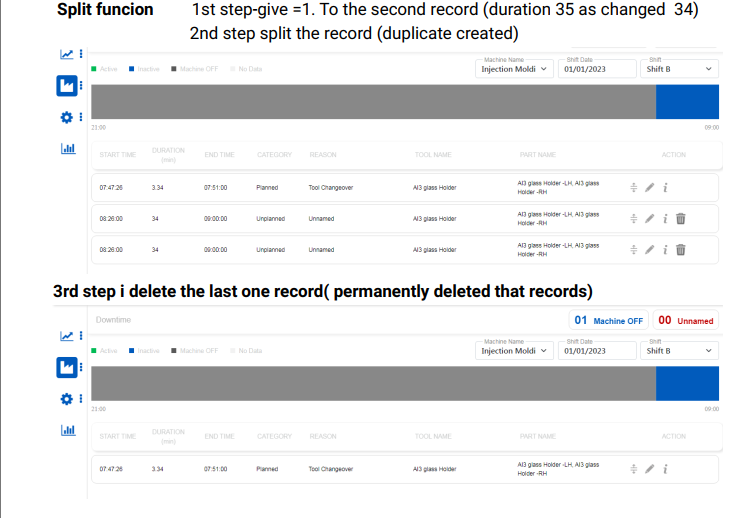Click grey Machine OFF timeline segment, 3rd-step screenshot
Viewport: 755px width, 518px height.
click(374, 384)
